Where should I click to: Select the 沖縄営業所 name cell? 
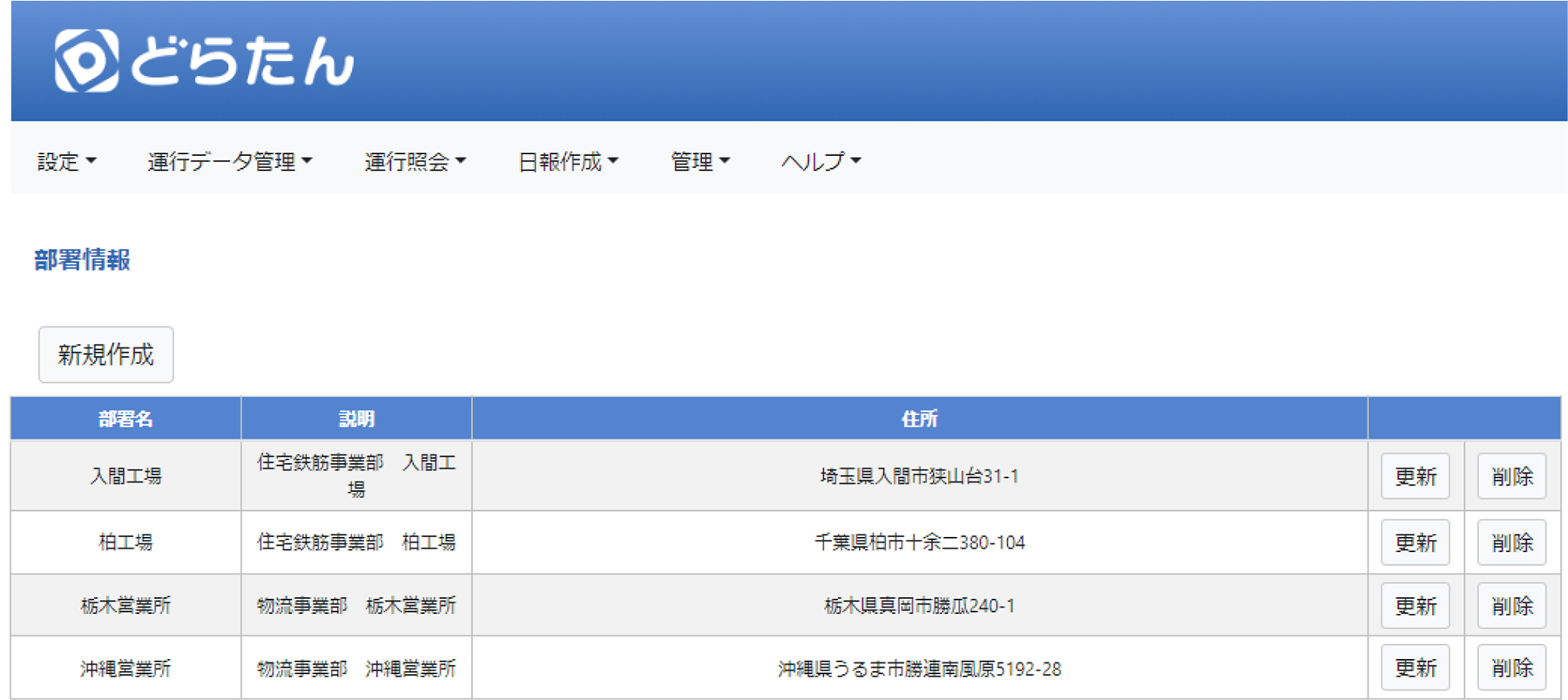(x=125, y=668)
